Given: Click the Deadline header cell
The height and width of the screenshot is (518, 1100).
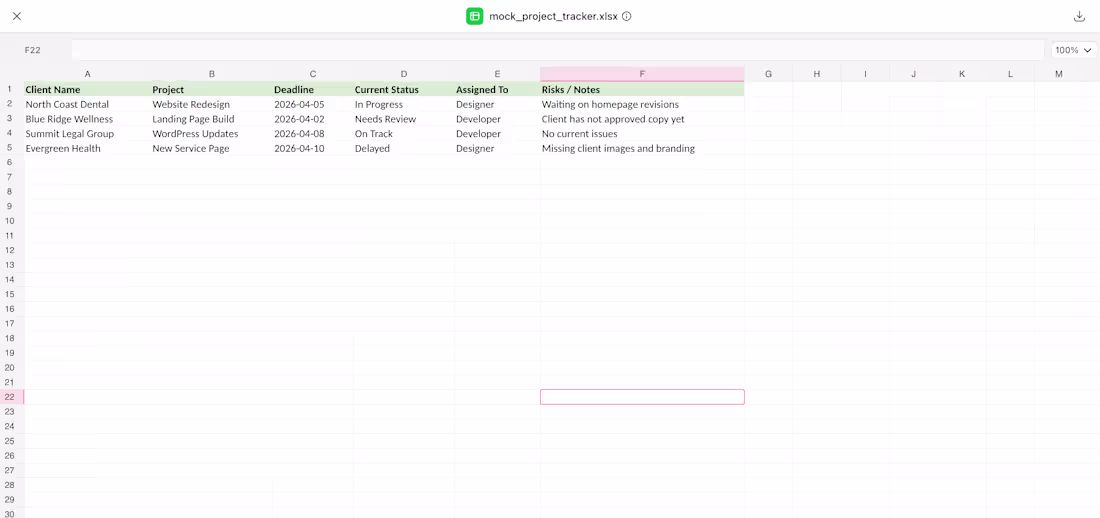Looking at the screenshot, I should [x=313, y=89].
